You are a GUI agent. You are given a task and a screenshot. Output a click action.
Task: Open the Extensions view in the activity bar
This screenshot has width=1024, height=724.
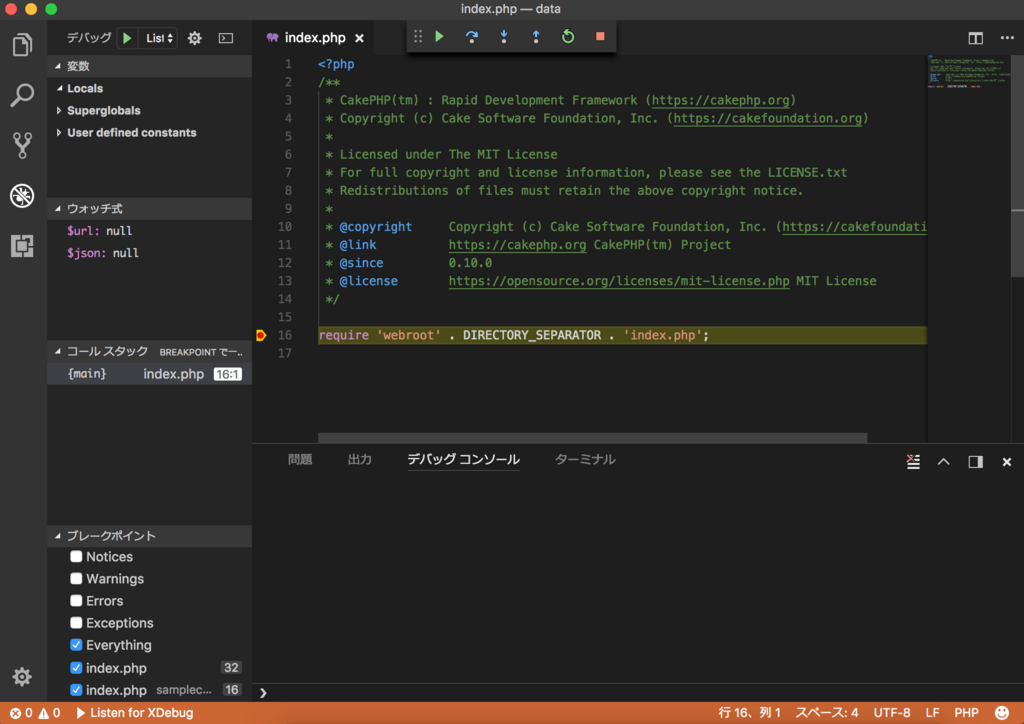pos(22,245)
